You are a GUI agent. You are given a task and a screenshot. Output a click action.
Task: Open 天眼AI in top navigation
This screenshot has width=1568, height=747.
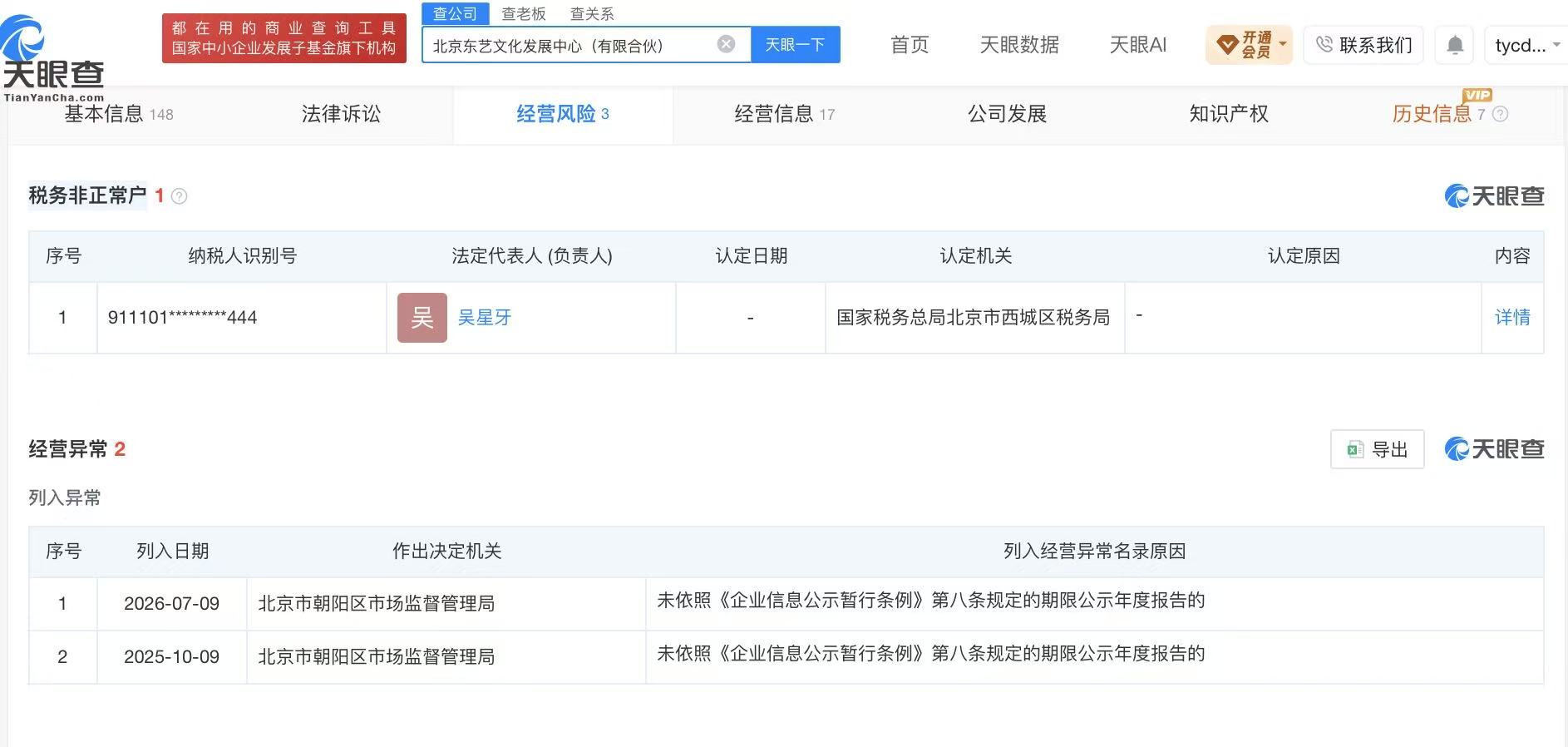pos(1138,45)
